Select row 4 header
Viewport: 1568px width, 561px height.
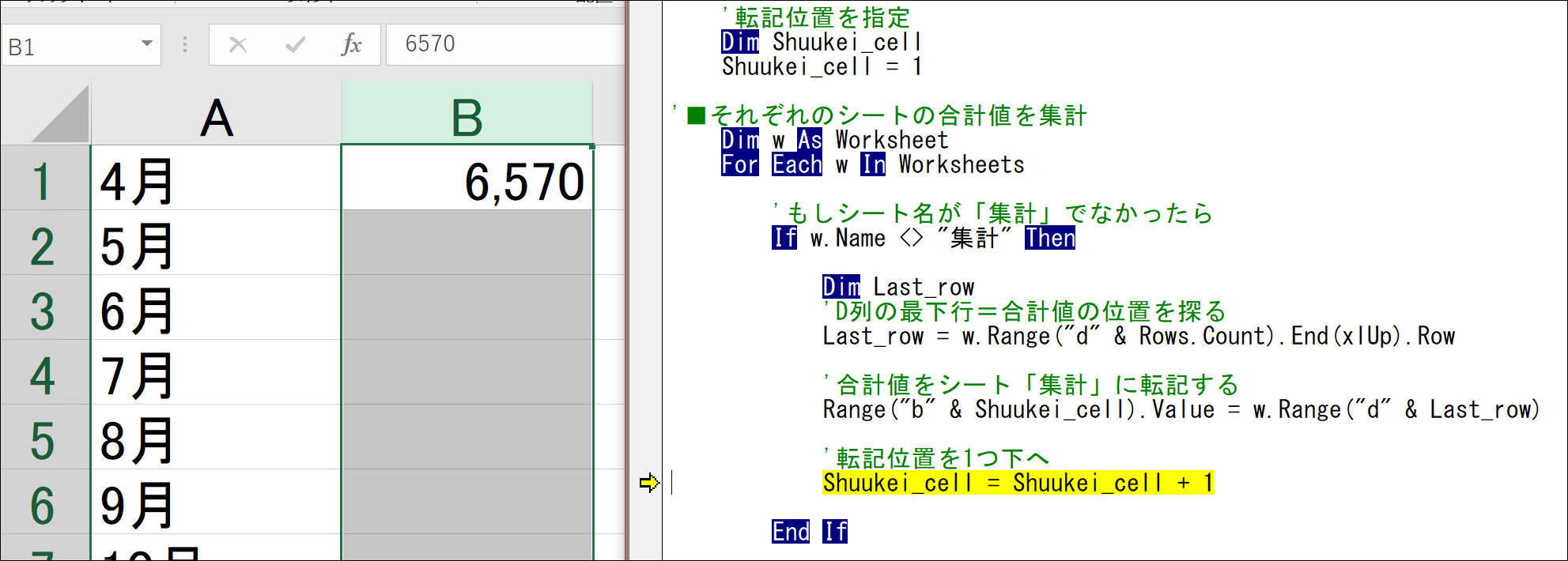(x=45, y=372)
